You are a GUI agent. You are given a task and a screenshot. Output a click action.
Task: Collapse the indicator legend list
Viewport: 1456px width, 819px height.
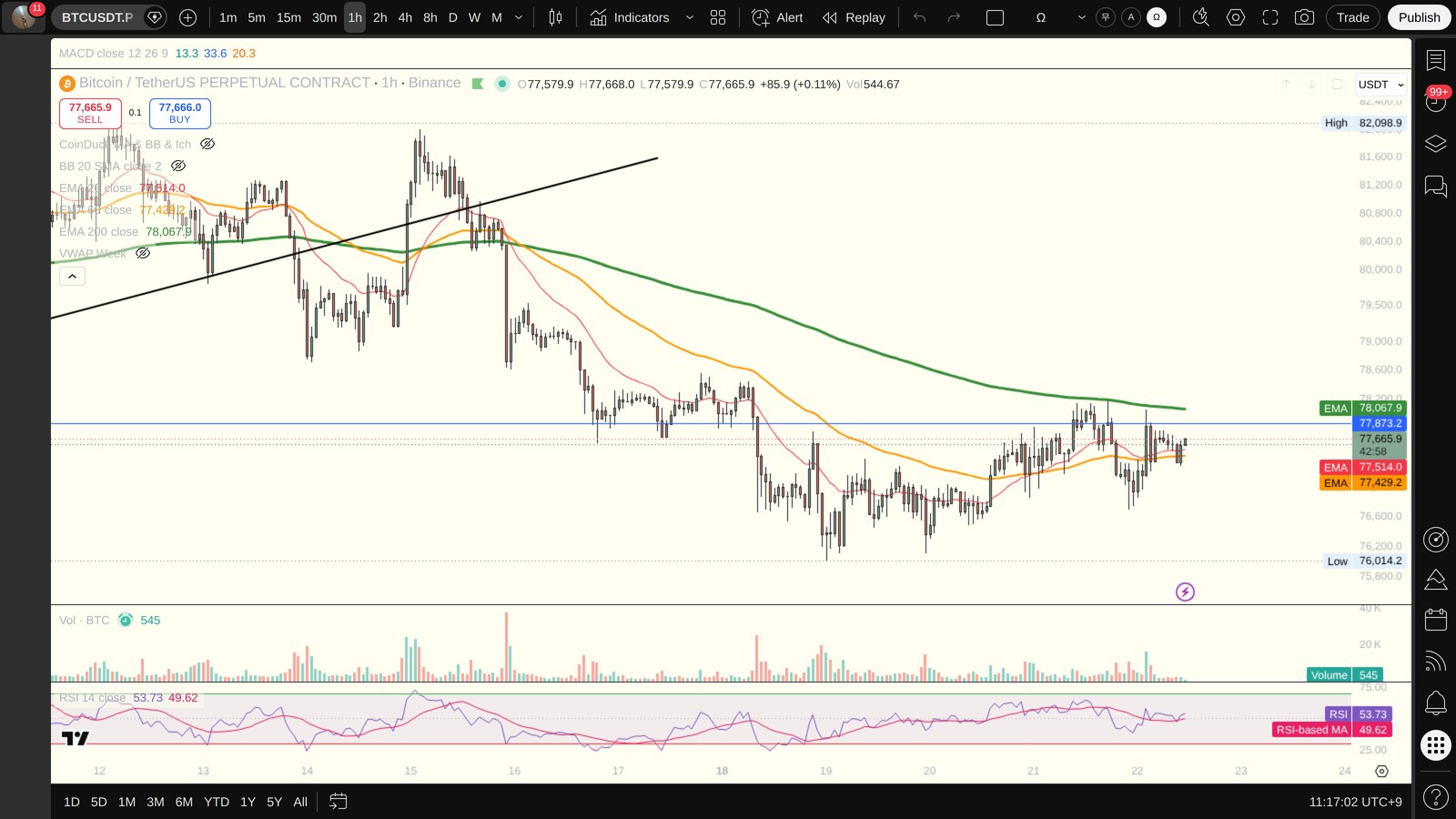[x=72, y=276]
